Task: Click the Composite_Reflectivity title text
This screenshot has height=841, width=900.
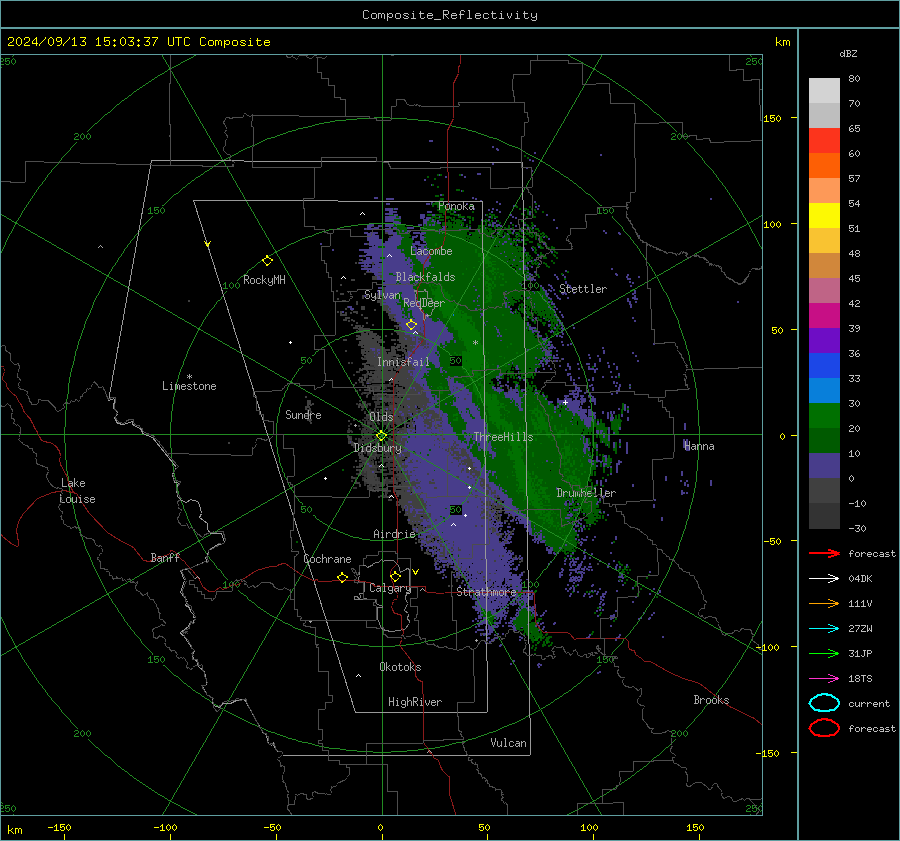Action: pos(450,15)
